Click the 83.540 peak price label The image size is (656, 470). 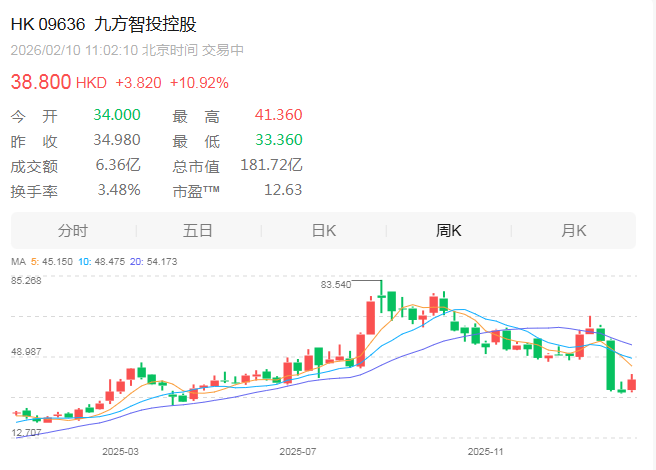(336, 285)
